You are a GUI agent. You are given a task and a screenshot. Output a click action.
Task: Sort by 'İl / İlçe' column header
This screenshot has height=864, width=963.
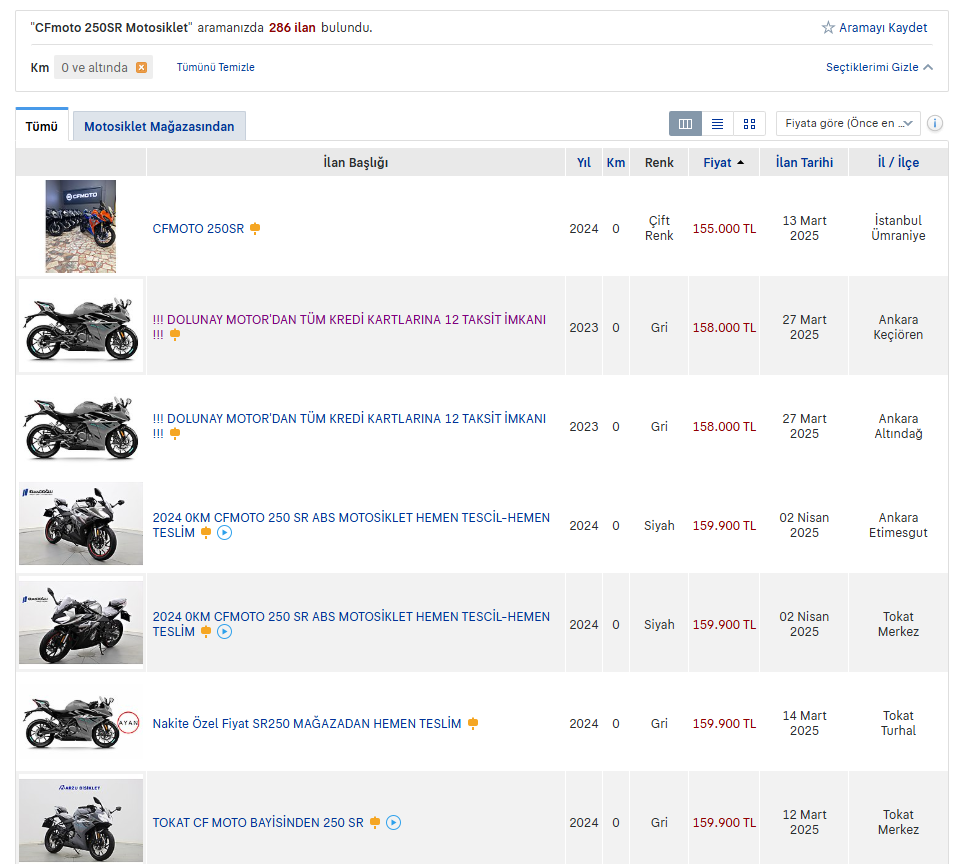(x=898, y=162)
